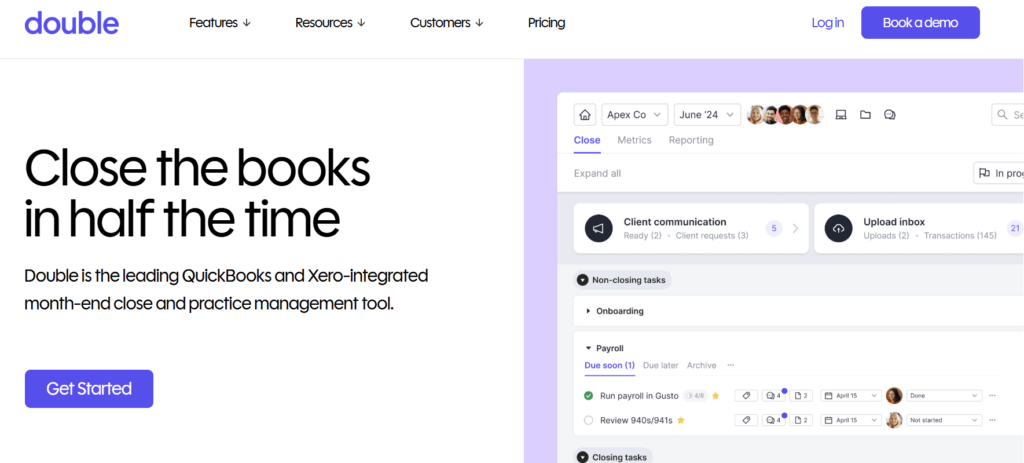Switch to the Metrics tab
This screenshot has height=463, width=1024.
(634, 140)
